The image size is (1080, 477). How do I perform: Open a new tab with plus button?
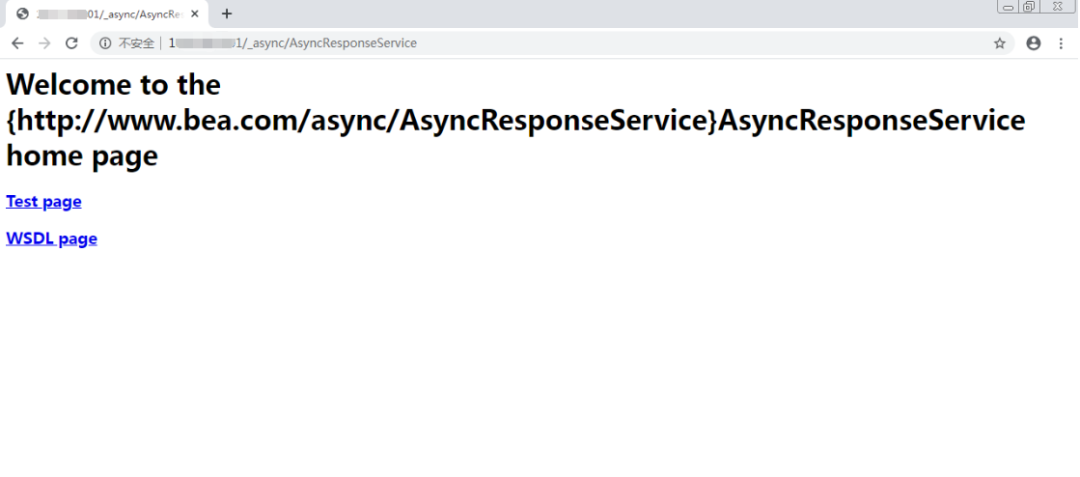point(227,14)
